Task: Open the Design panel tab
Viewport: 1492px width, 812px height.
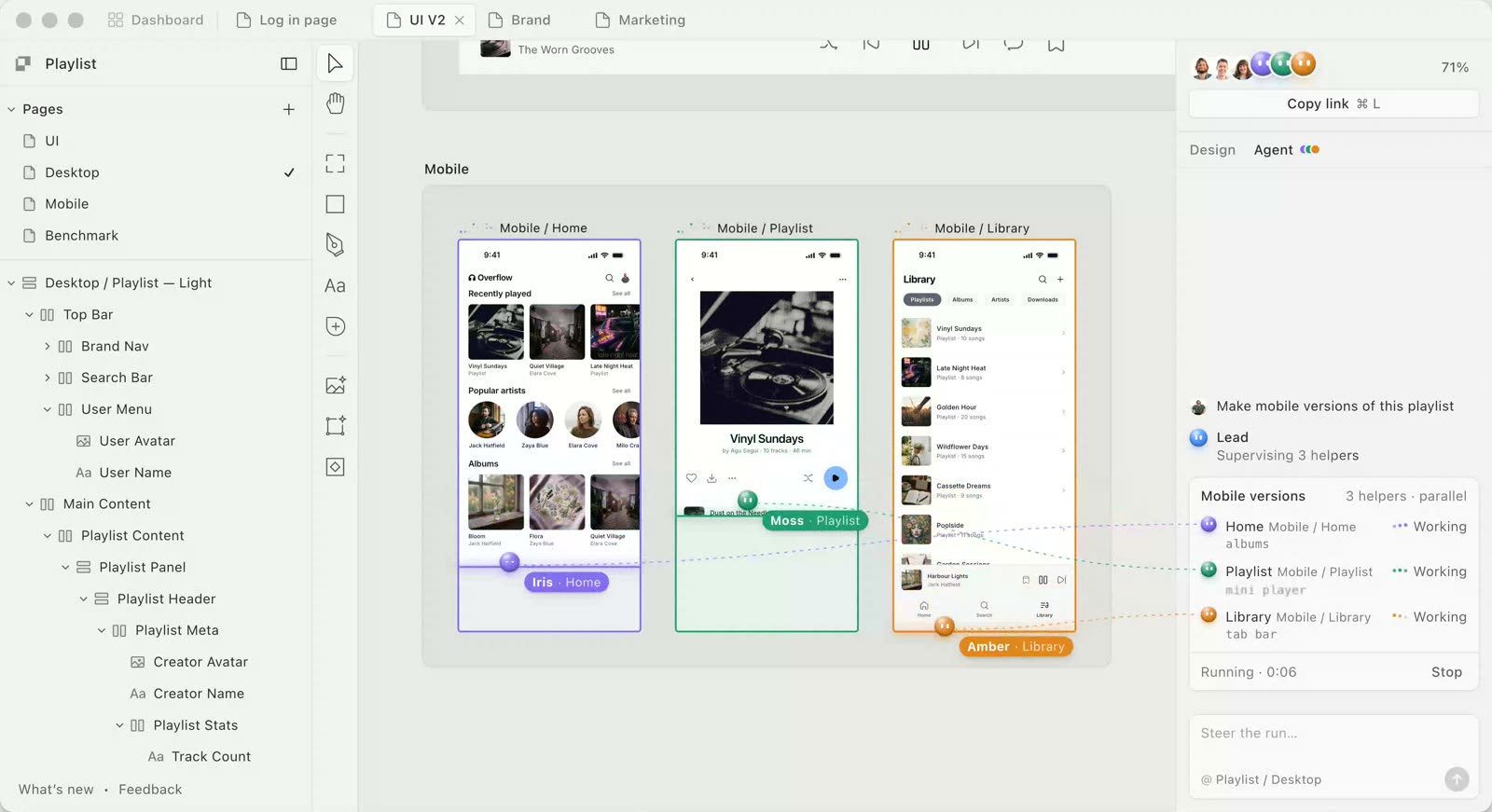Action: point(1212,150)
